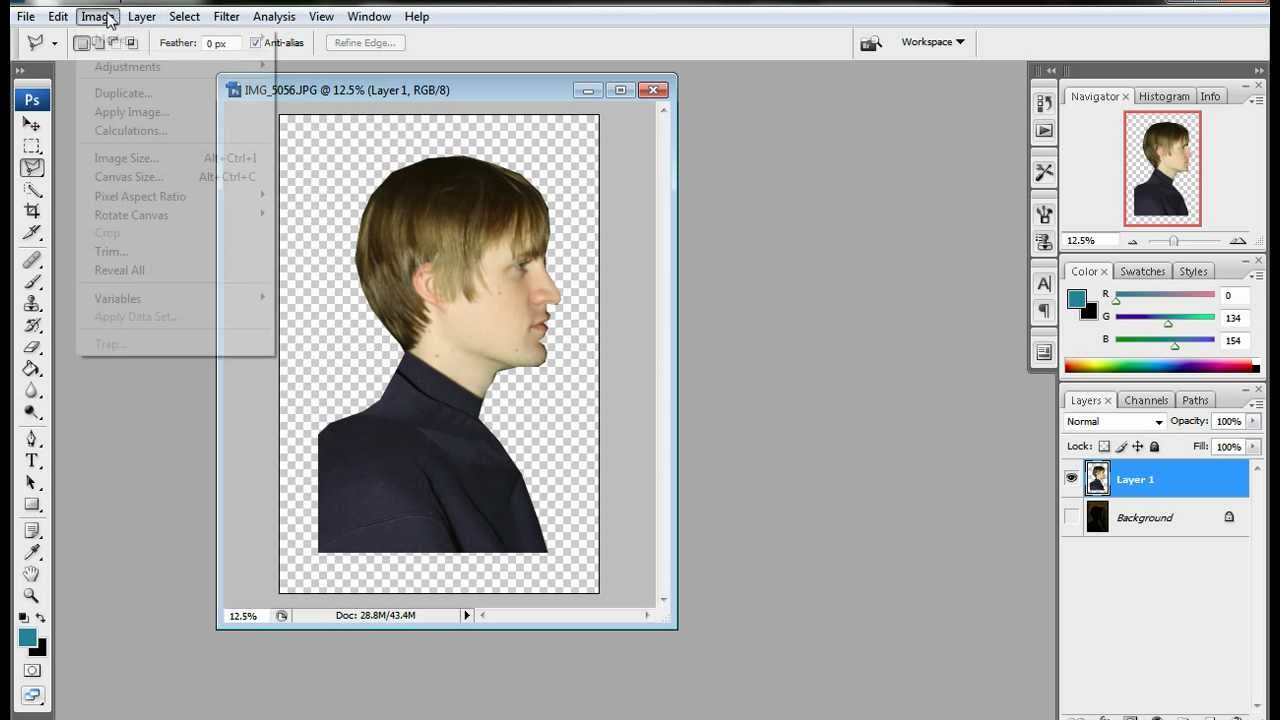The height and width of the screenshot is (720, 1280).
Task: Click Navigator zoom out button
Action: click(x=1132, y=241)
